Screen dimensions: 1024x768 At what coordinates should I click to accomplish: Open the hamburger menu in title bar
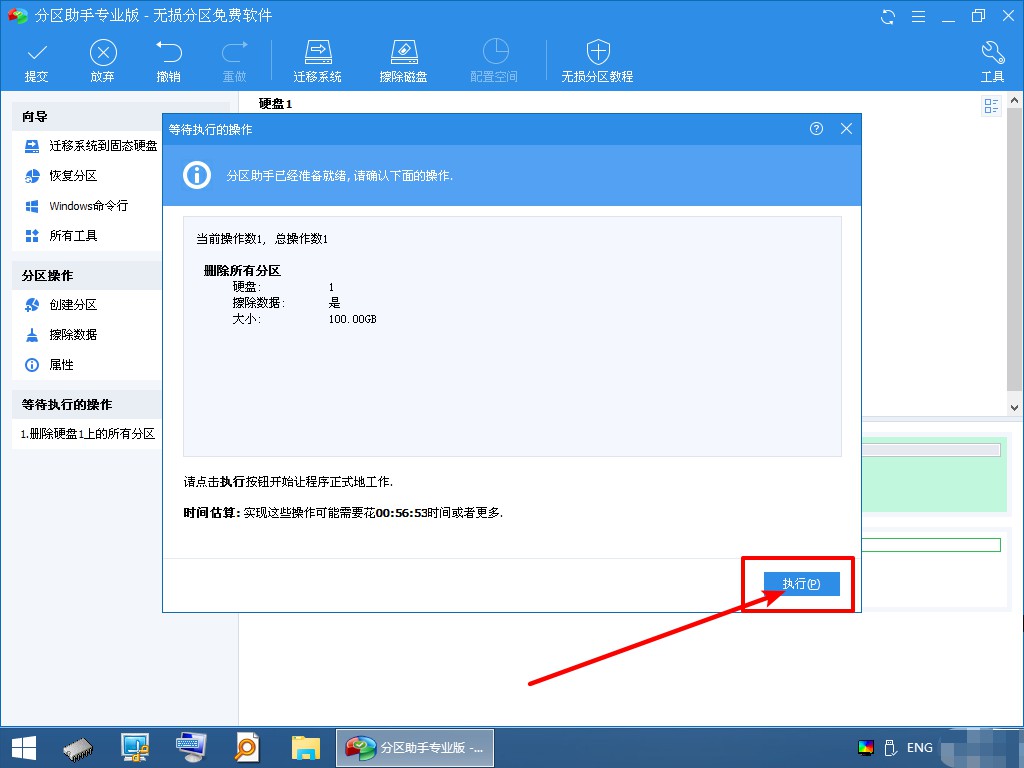coord(918,17)
